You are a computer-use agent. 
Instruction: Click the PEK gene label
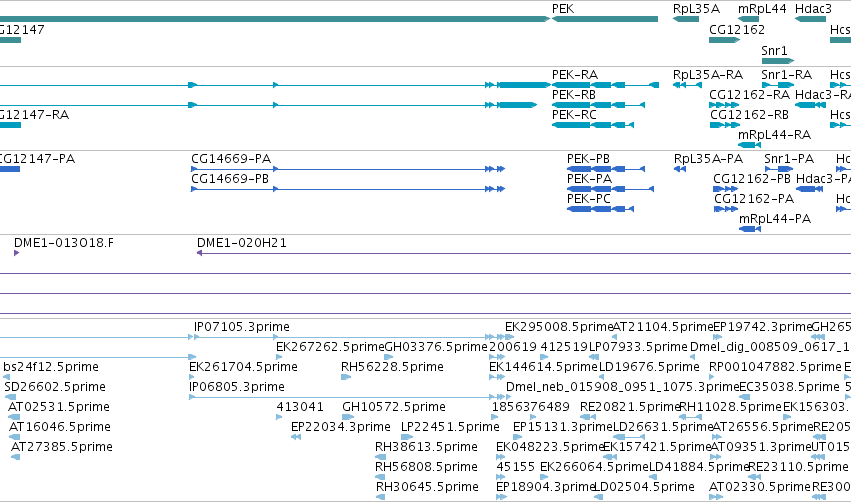click(563, 9)
